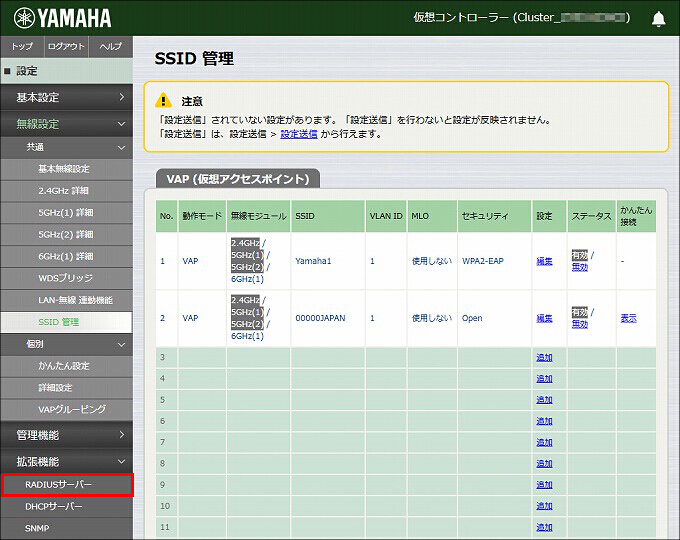
Task: Edit SSID 00000JAPAN via 編集 link
Action: [544, 318]
